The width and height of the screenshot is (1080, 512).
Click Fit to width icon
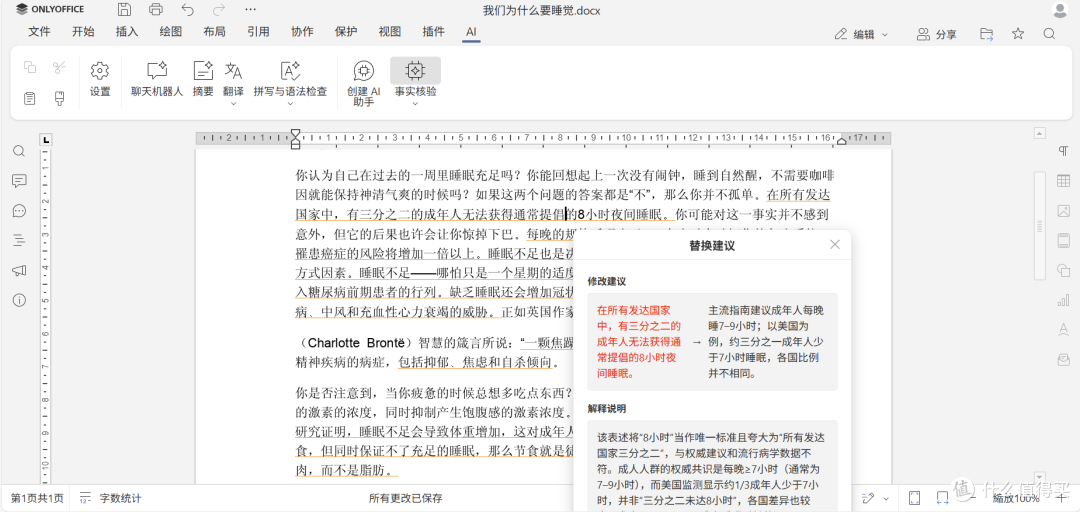point(942,498)
